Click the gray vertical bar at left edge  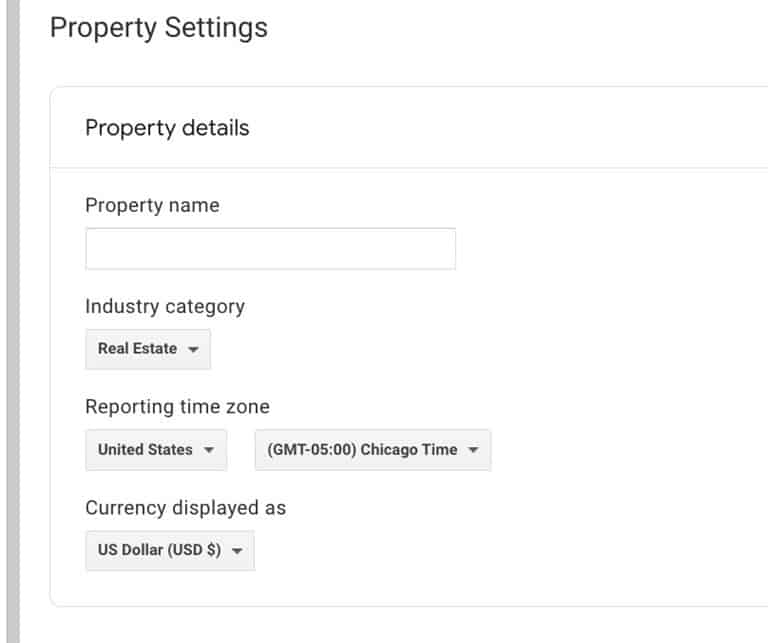tap(12, 320)
